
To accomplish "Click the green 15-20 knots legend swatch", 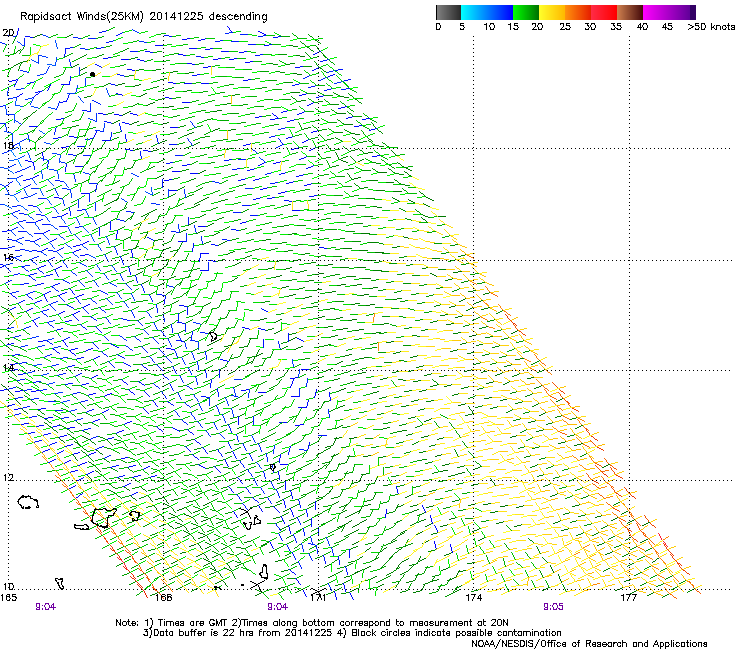I will (526, 12).
